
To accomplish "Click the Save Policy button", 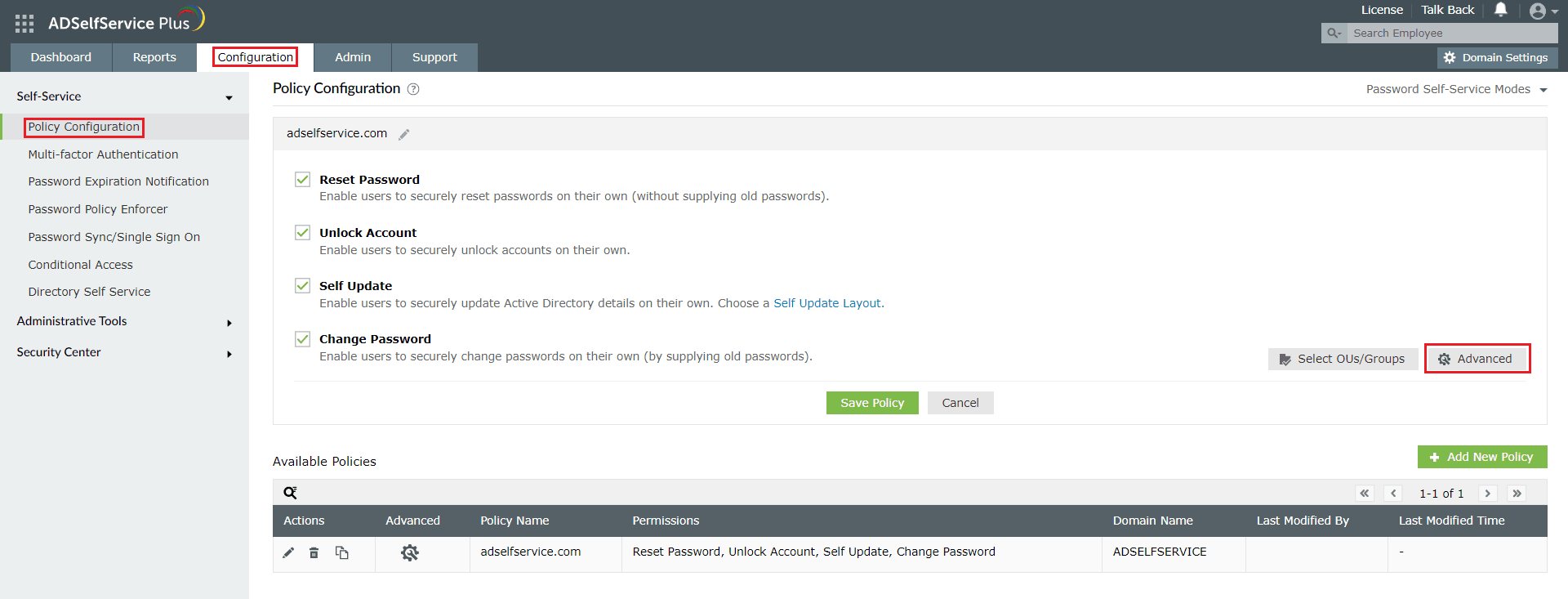I will [872, 403].
